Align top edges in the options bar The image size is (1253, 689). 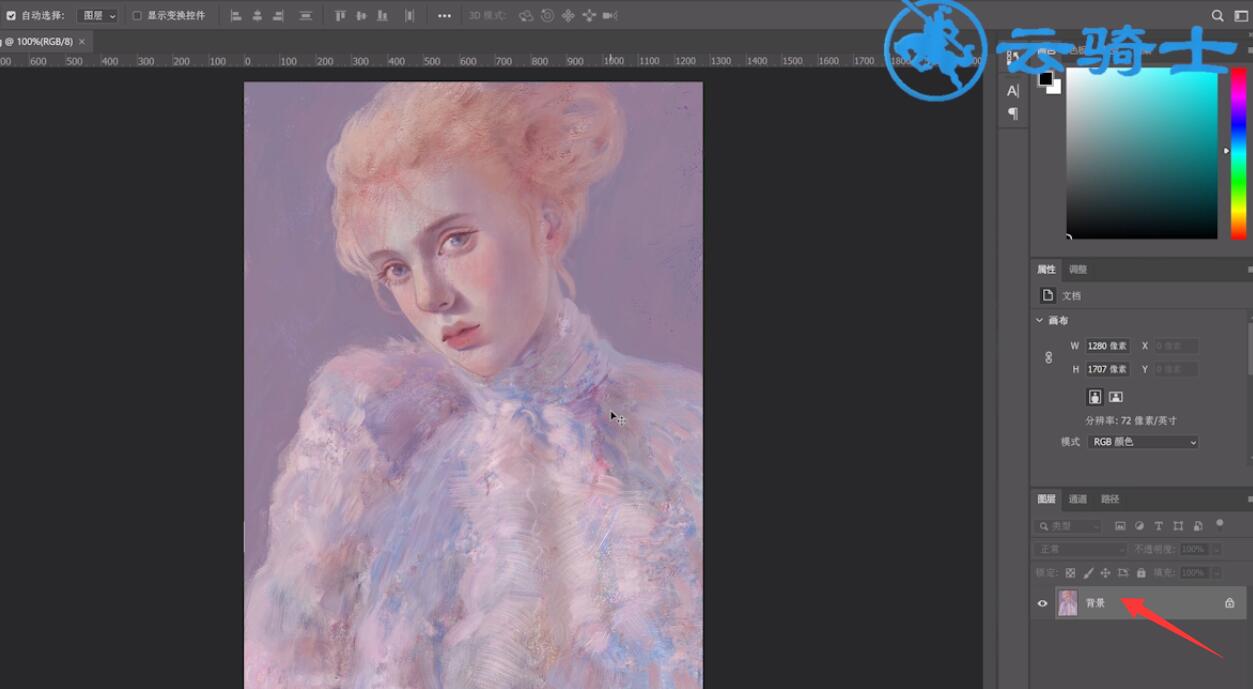click(x=340, y=16)
